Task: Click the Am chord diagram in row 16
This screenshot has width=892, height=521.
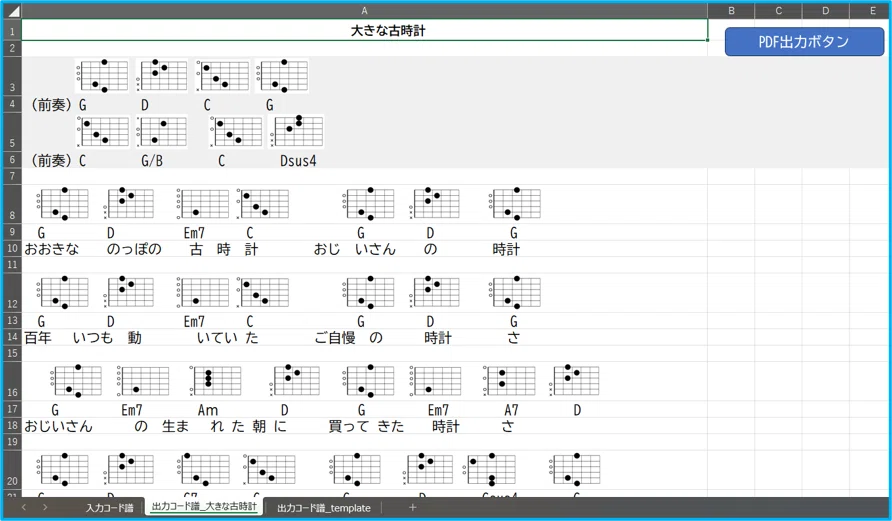Action: (x=215, y=381)
